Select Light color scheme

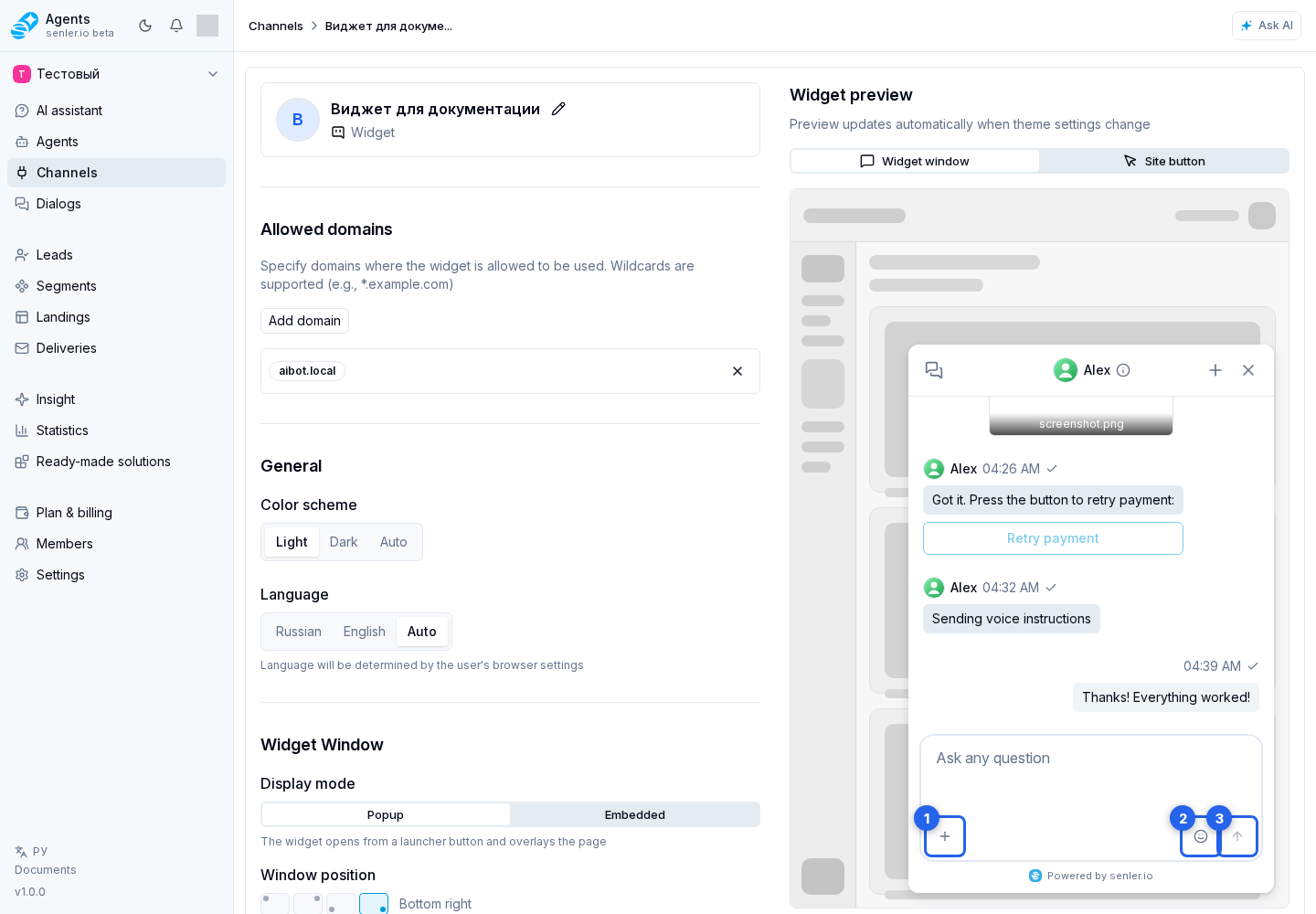pyautogui.click(x=292, y=542)
